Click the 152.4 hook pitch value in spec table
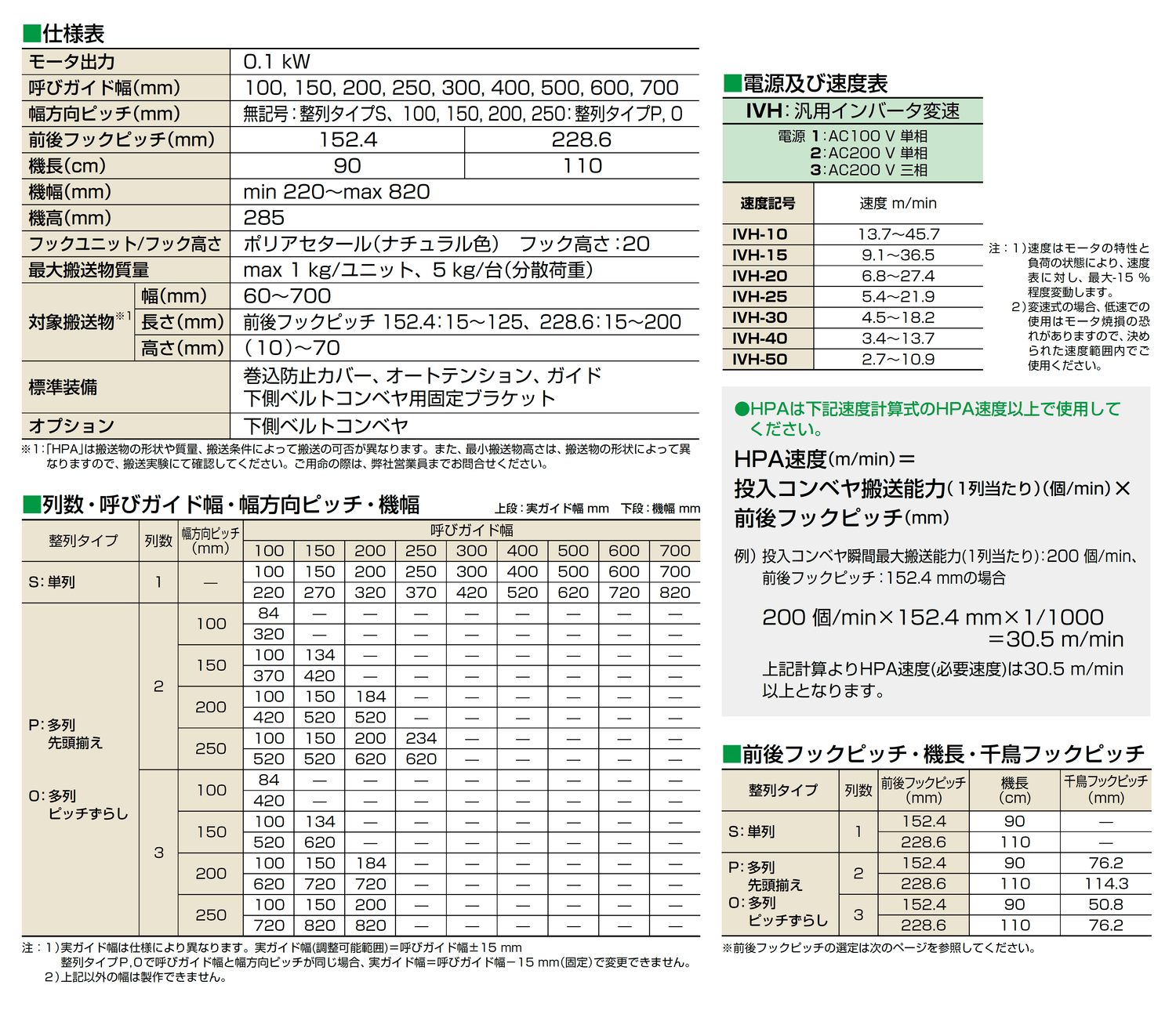This screenshot has height=1014, width=1176. (348, 139)
